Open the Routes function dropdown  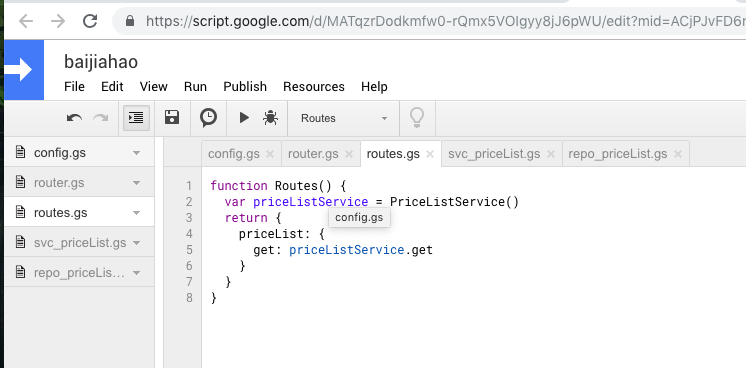tap(344, 118)
